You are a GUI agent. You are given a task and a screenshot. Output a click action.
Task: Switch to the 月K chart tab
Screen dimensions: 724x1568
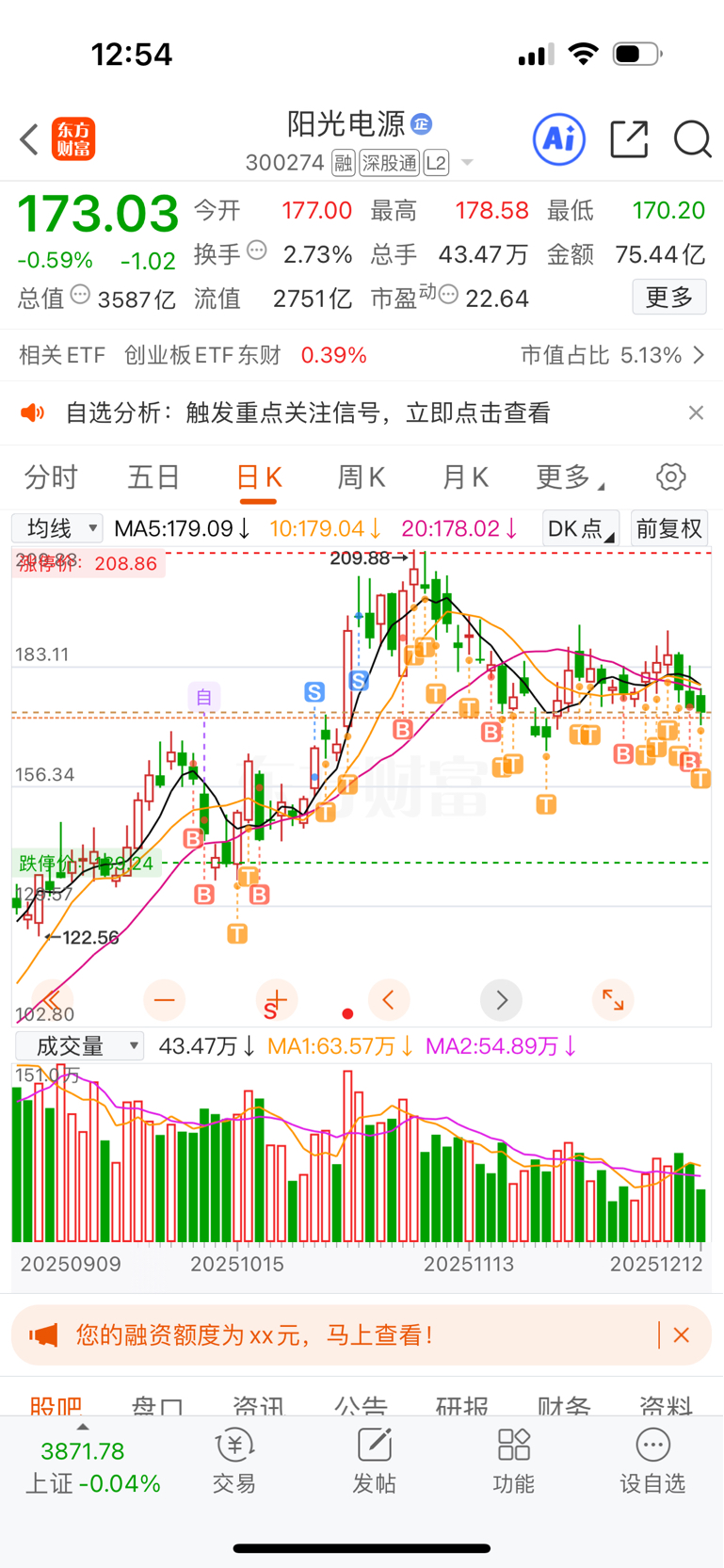tap(465, 477)
